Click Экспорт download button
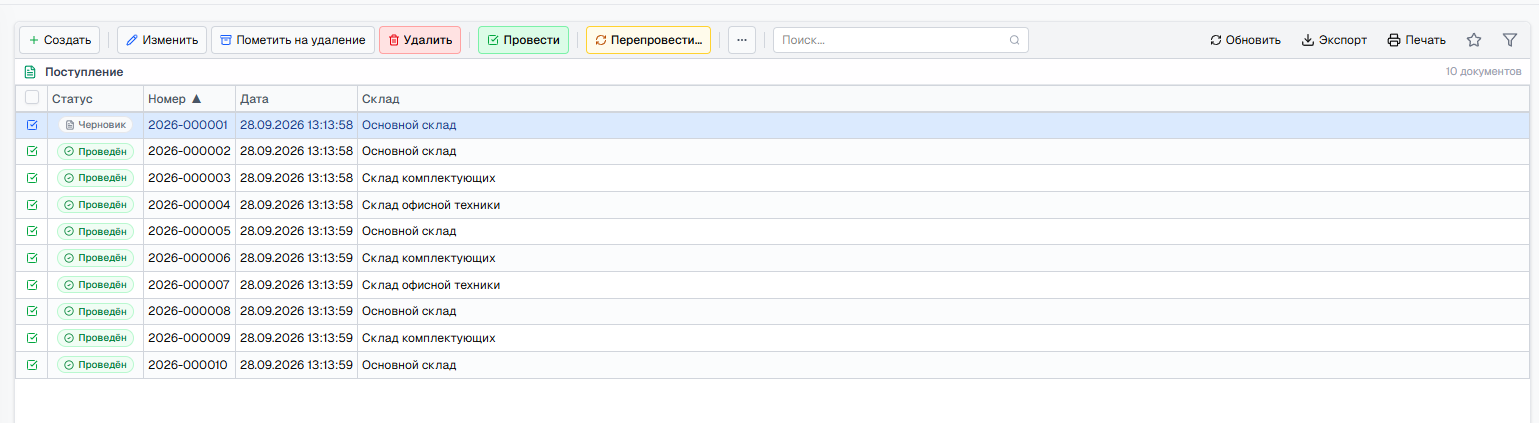 coord(1334,40)
